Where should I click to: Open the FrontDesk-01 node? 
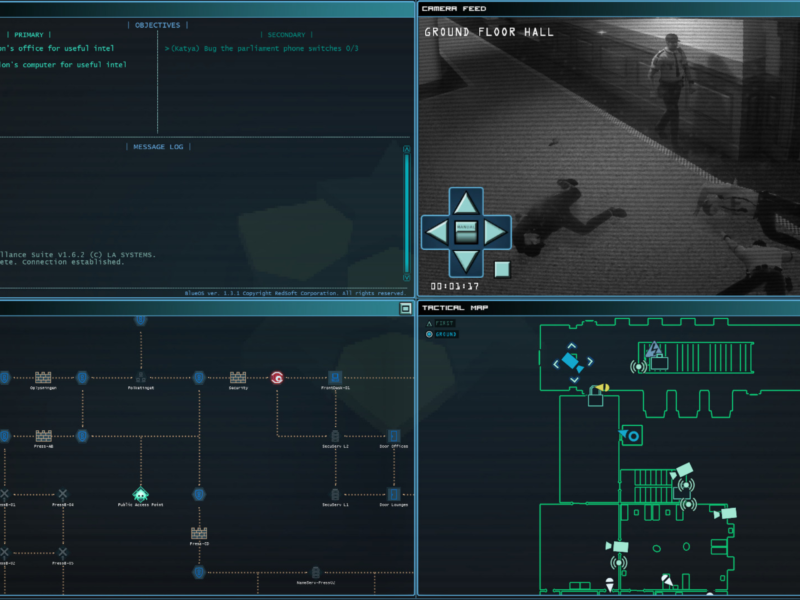pyautogui.click(x=334, y=375)
